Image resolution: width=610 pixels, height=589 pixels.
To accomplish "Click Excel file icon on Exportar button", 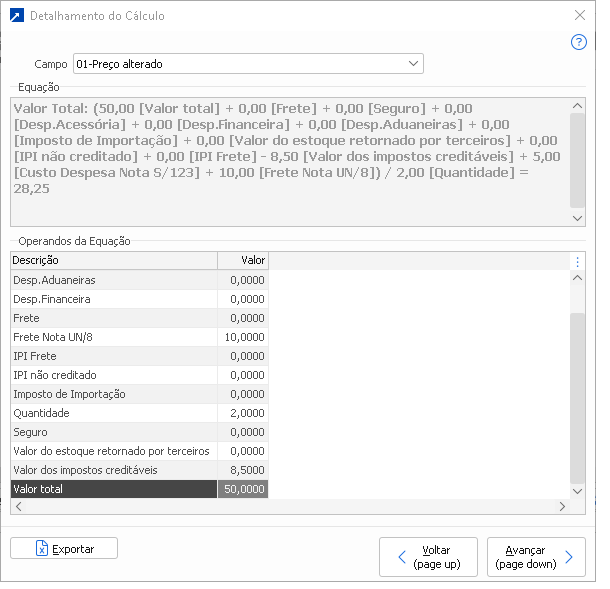I will click(42, 548).
